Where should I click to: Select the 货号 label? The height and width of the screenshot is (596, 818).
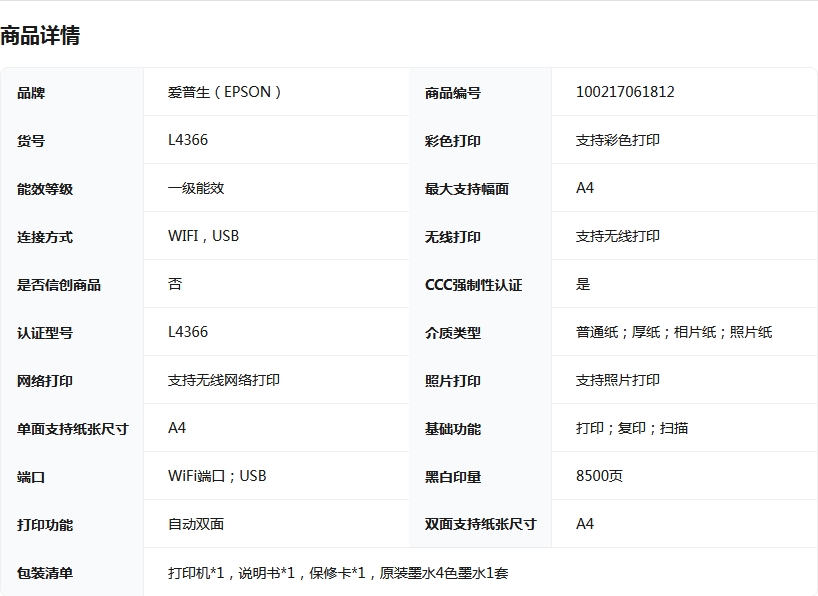pos(31,141)
